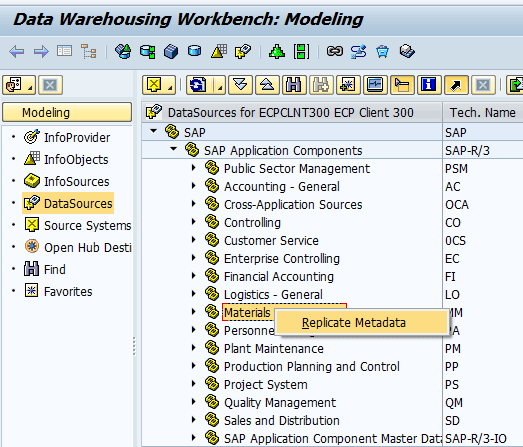Viewport: 523px width, 447px height.
Task: Expand the Materials node arrow
Action: 193,312
